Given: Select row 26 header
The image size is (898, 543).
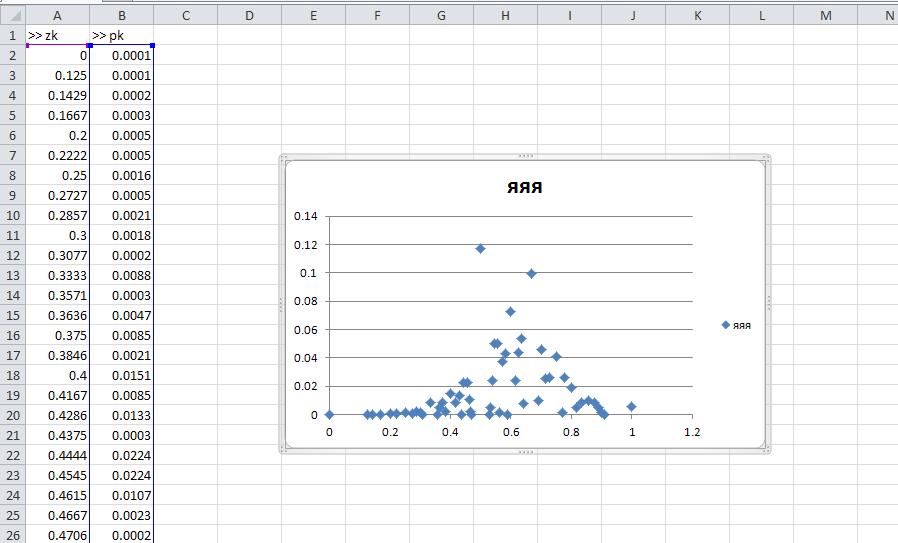Looking at the screenshot, I should click(13, 535).
